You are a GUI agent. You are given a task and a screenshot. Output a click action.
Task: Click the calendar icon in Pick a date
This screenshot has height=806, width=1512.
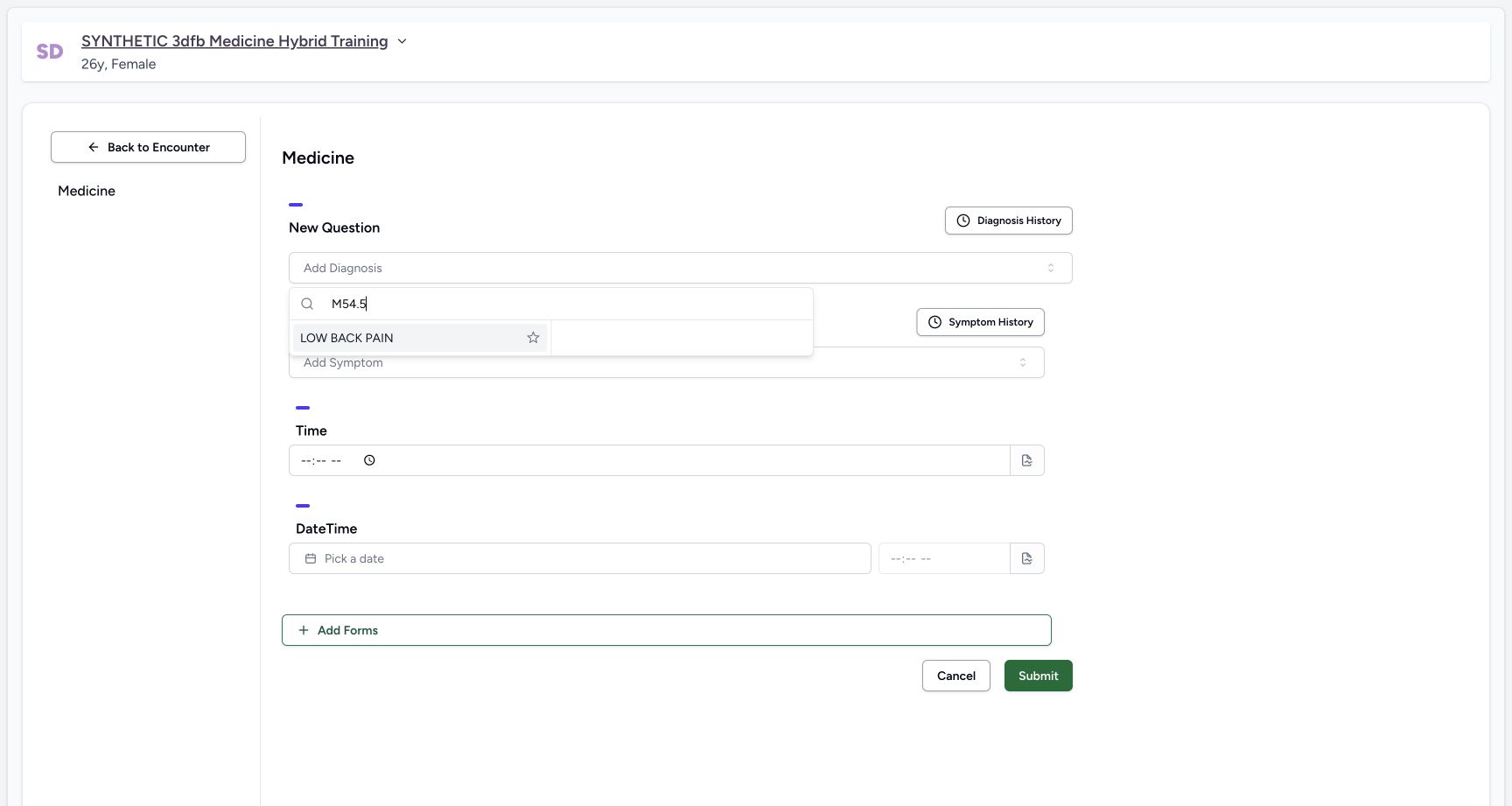pyautogui.click(x=311, y=558)
